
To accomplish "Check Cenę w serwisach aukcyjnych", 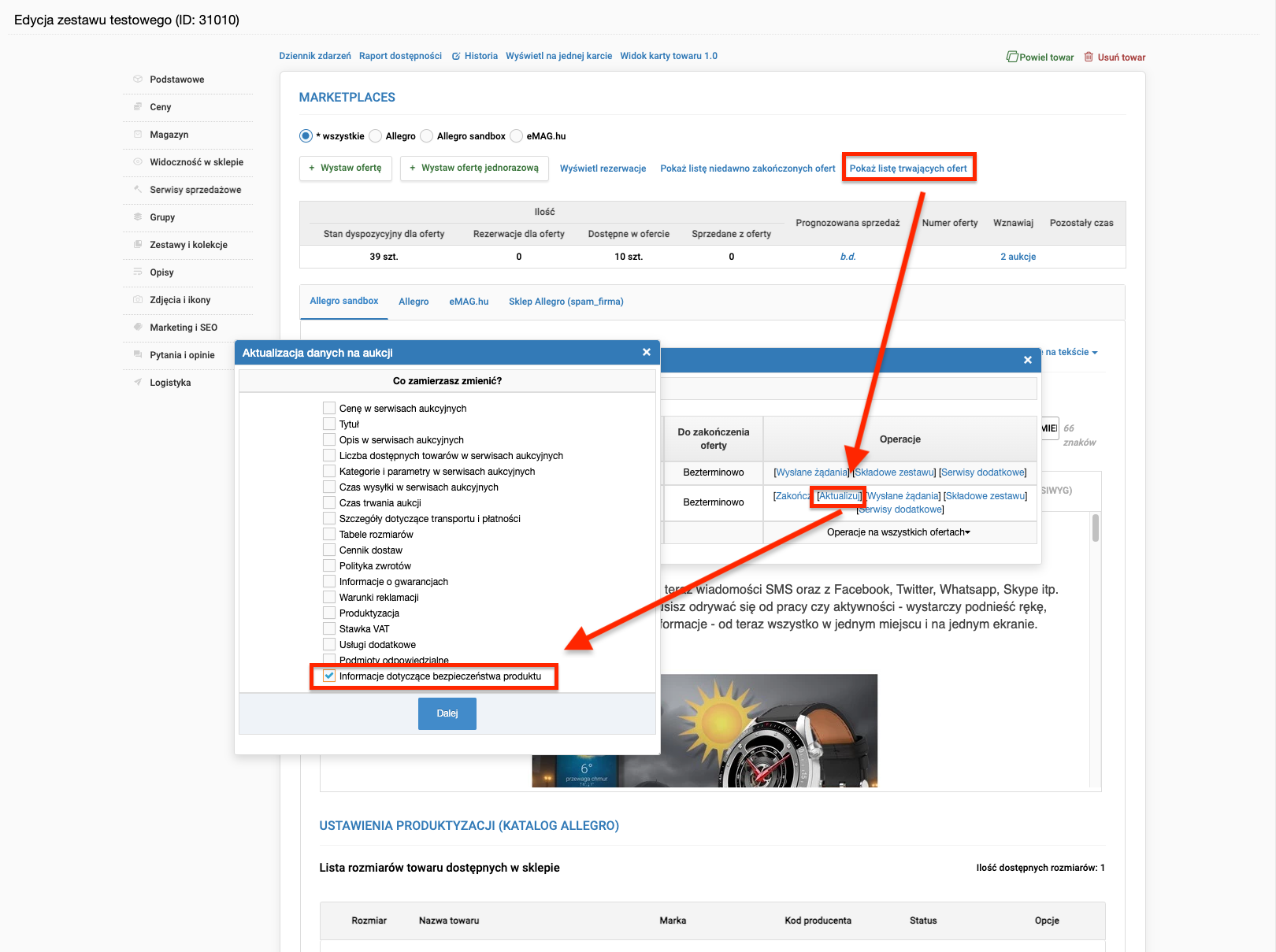I will pyautogui.click(x=329, y=408).
